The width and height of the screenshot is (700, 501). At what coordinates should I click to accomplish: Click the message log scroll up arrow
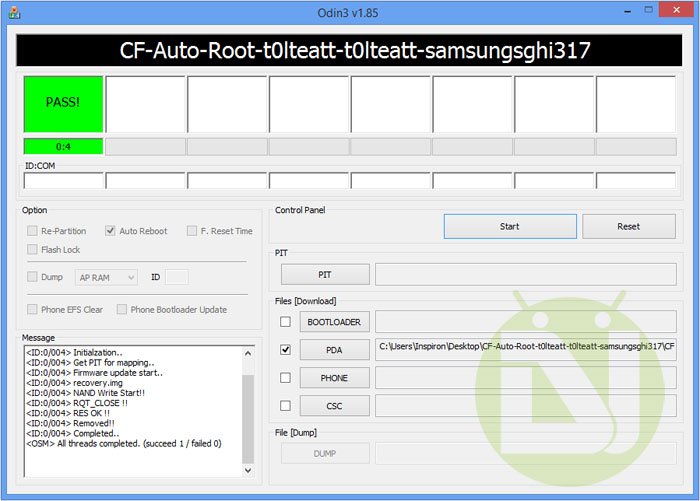pyautogui.click(x=248, y=353)
